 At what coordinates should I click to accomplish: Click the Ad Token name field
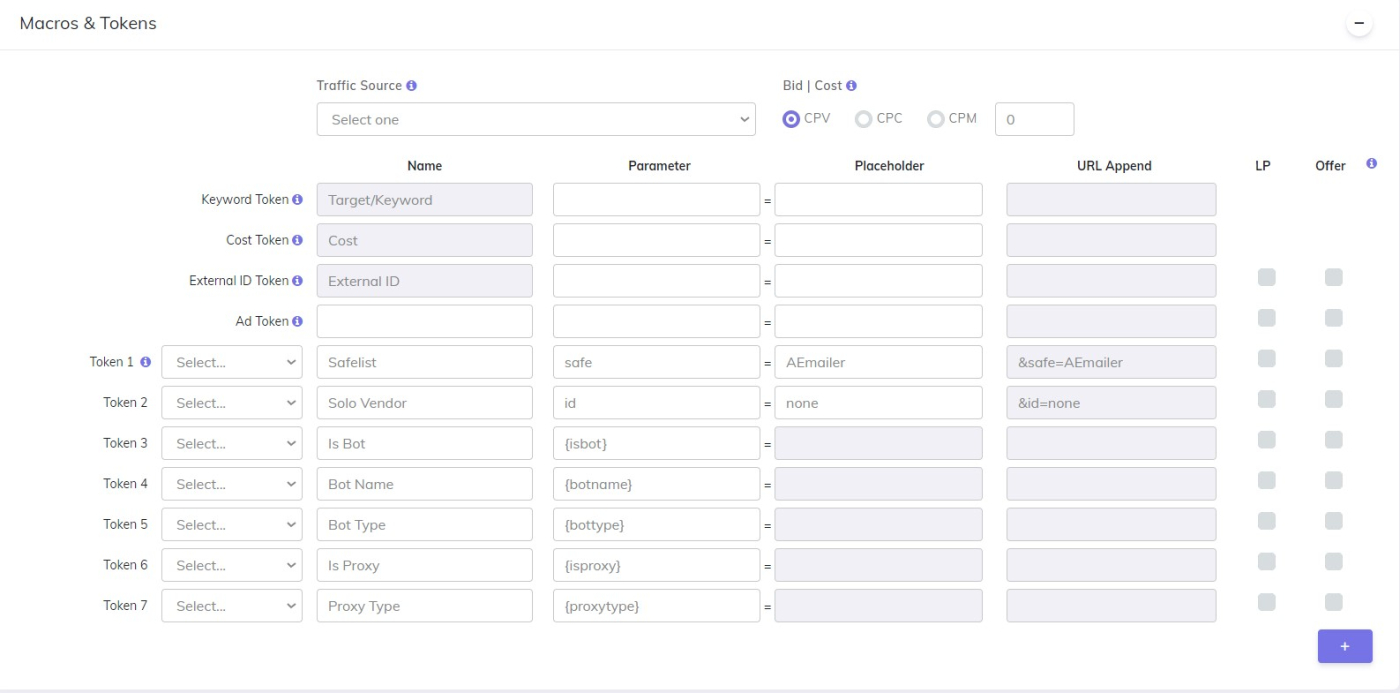click(424, 321)
